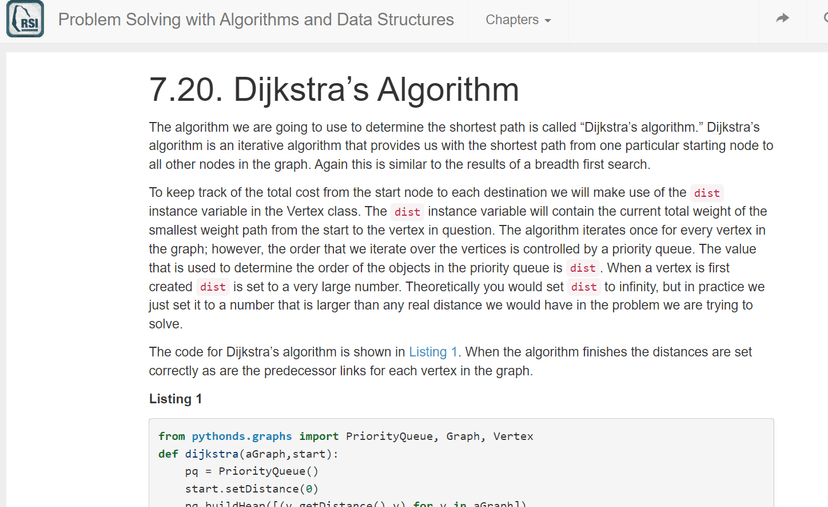Click the forward arrow icon in navbar
Viewport: 828px width, 507px height.
pos(782,19)
